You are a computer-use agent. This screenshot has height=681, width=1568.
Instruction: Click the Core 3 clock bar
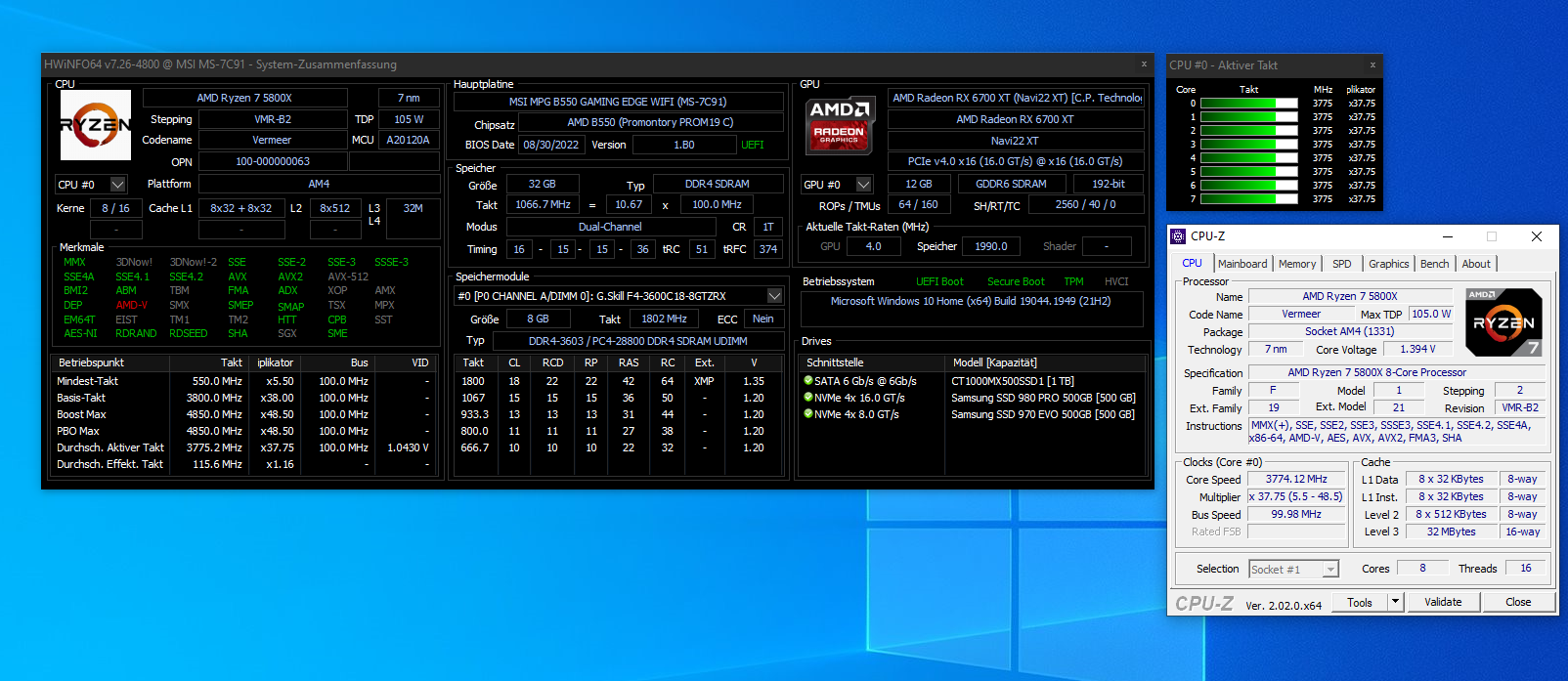coord(1248,144)
